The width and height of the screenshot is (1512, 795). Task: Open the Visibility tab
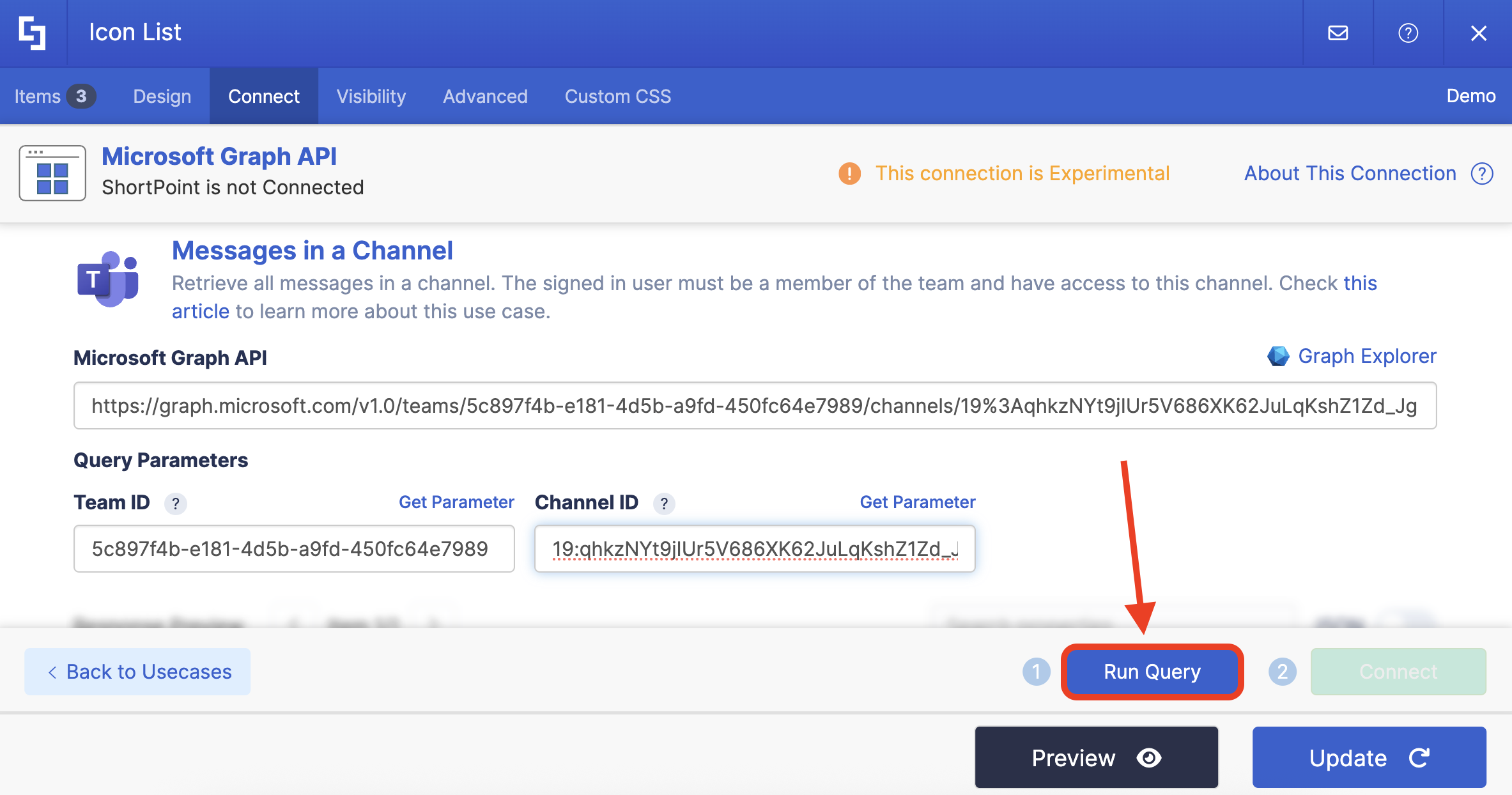pyautogui.click(x=371, y=96)
